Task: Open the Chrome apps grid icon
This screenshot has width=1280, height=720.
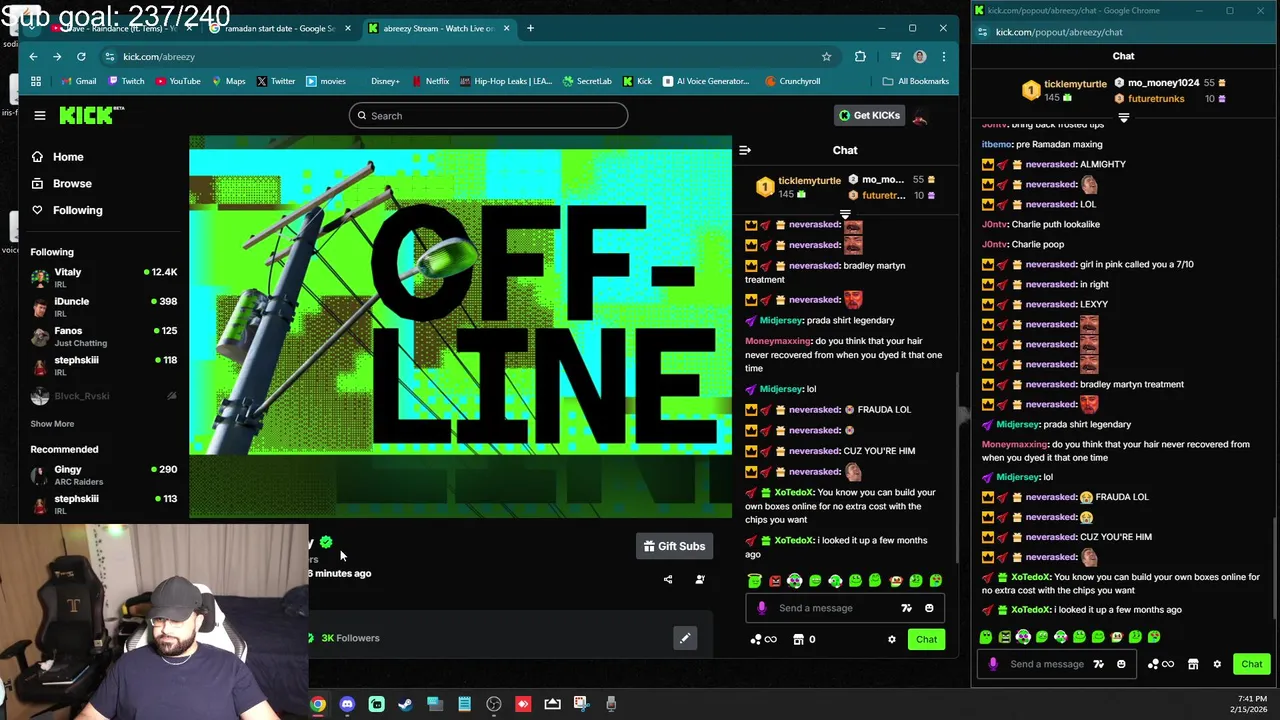Action: (x=36, y=81)
